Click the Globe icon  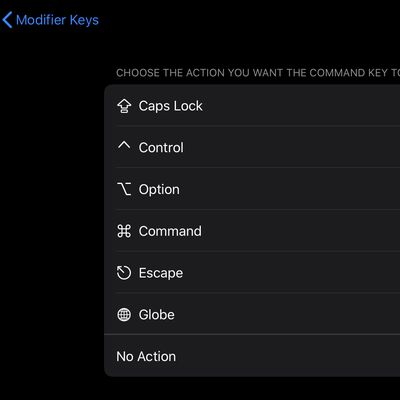coord(124,315)
